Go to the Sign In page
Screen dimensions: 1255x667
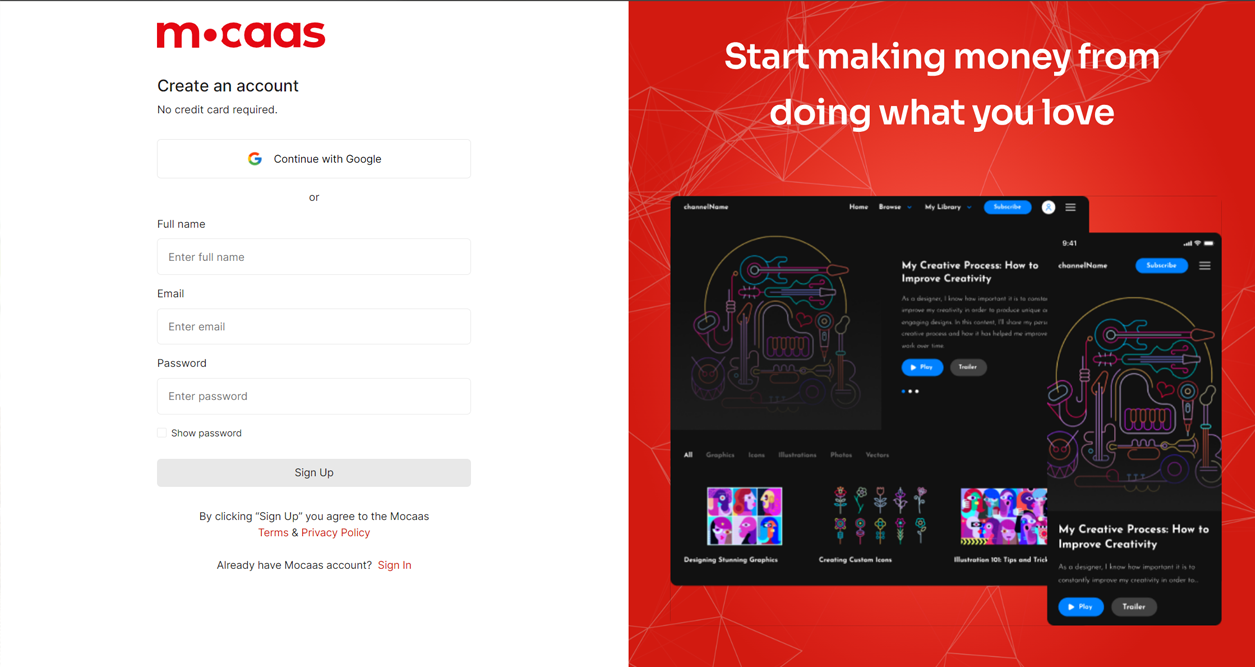coord(394,565)
